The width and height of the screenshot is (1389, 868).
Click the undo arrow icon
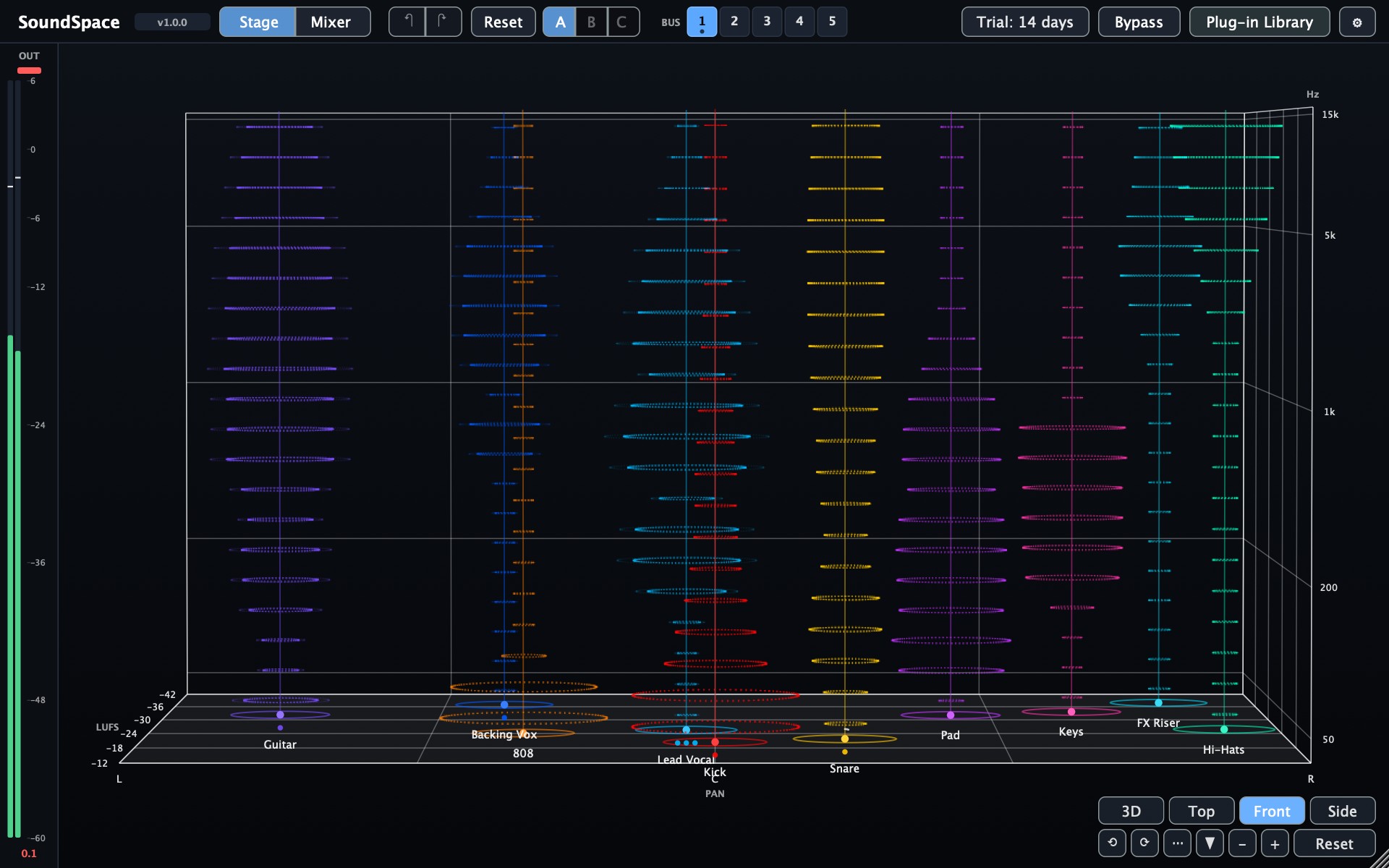407,22
